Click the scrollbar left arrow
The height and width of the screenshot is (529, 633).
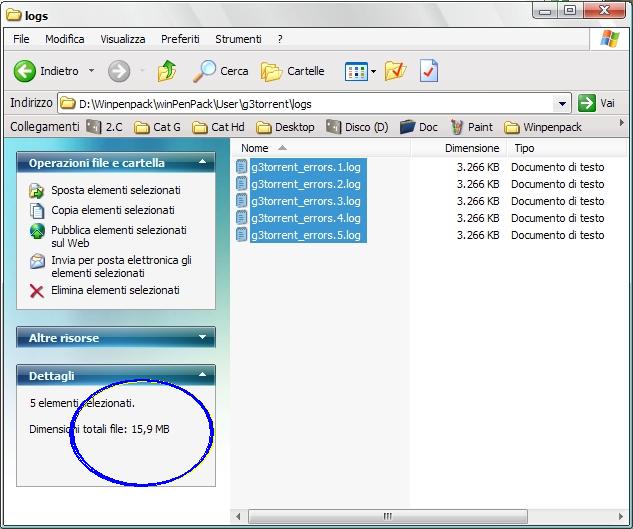point(239,516)
